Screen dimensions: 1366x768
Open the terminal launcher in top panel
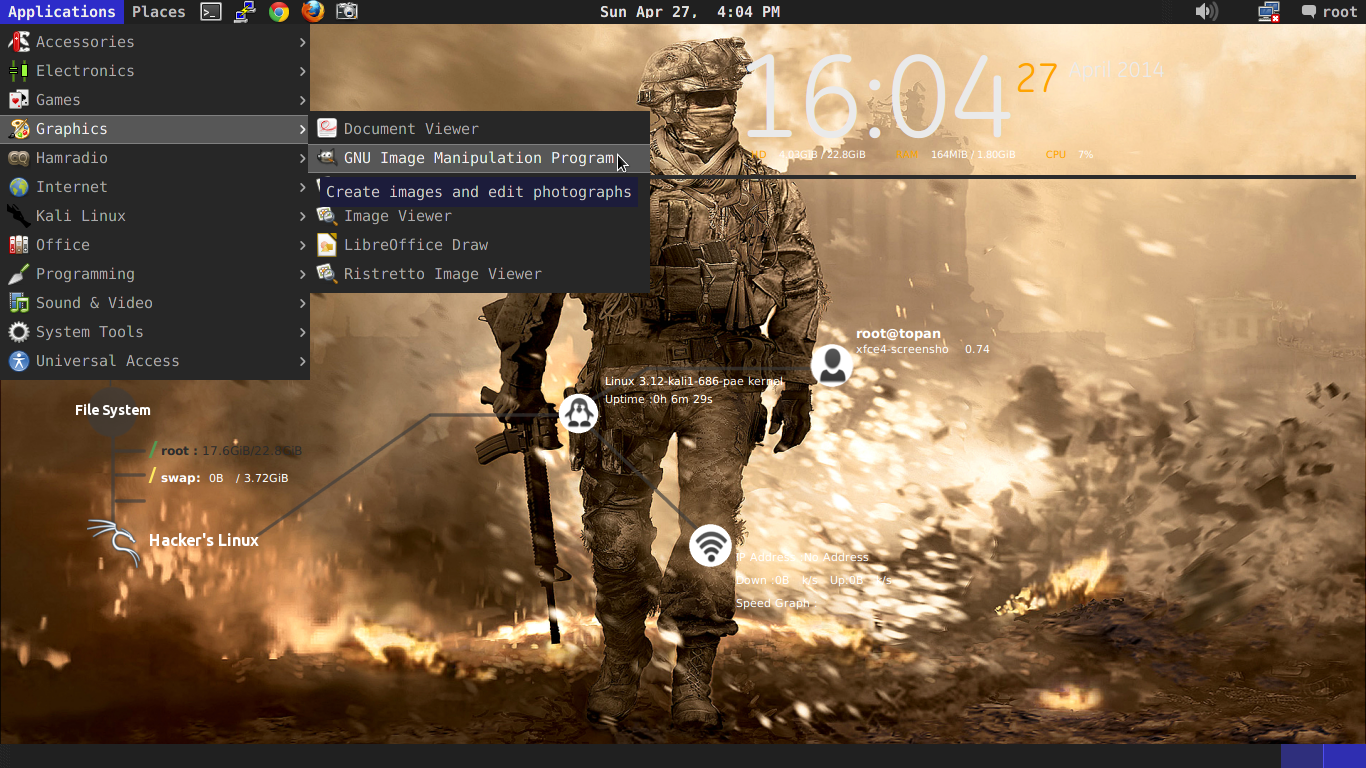click(x=211, y=12)
